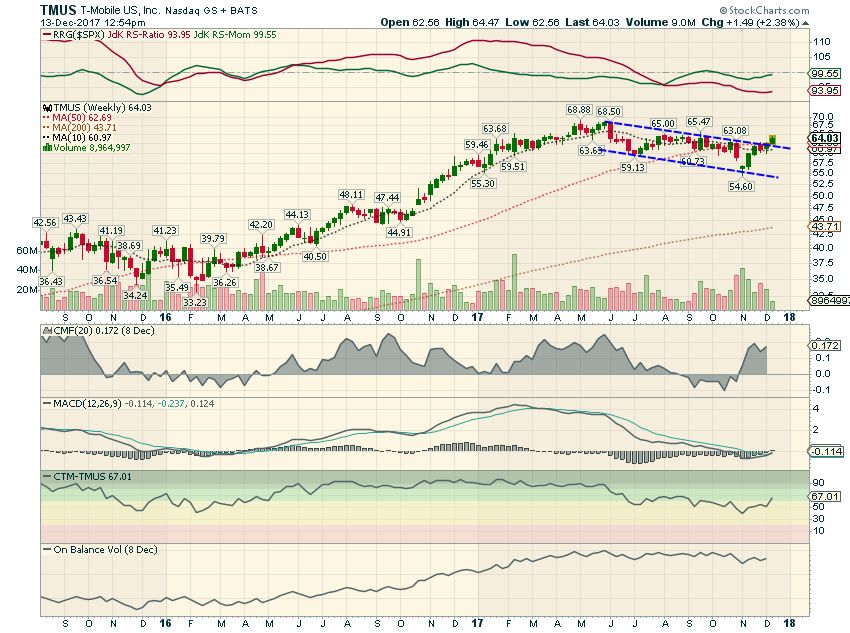Click the StockCharts.com copyright label
Screen dimensions: 850x633
(764, 10)
